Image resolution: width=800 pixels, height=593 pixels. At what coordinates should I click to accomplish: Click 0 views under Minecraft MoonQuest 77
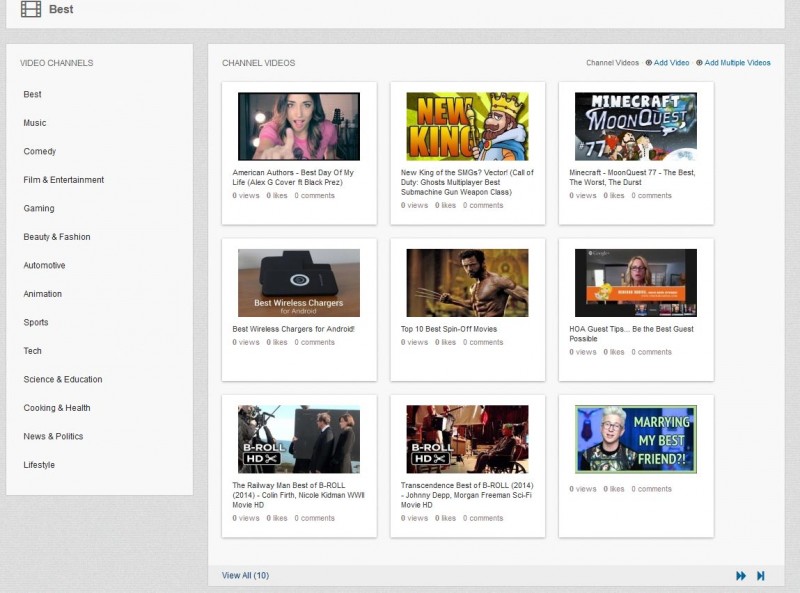coord(583,195)
